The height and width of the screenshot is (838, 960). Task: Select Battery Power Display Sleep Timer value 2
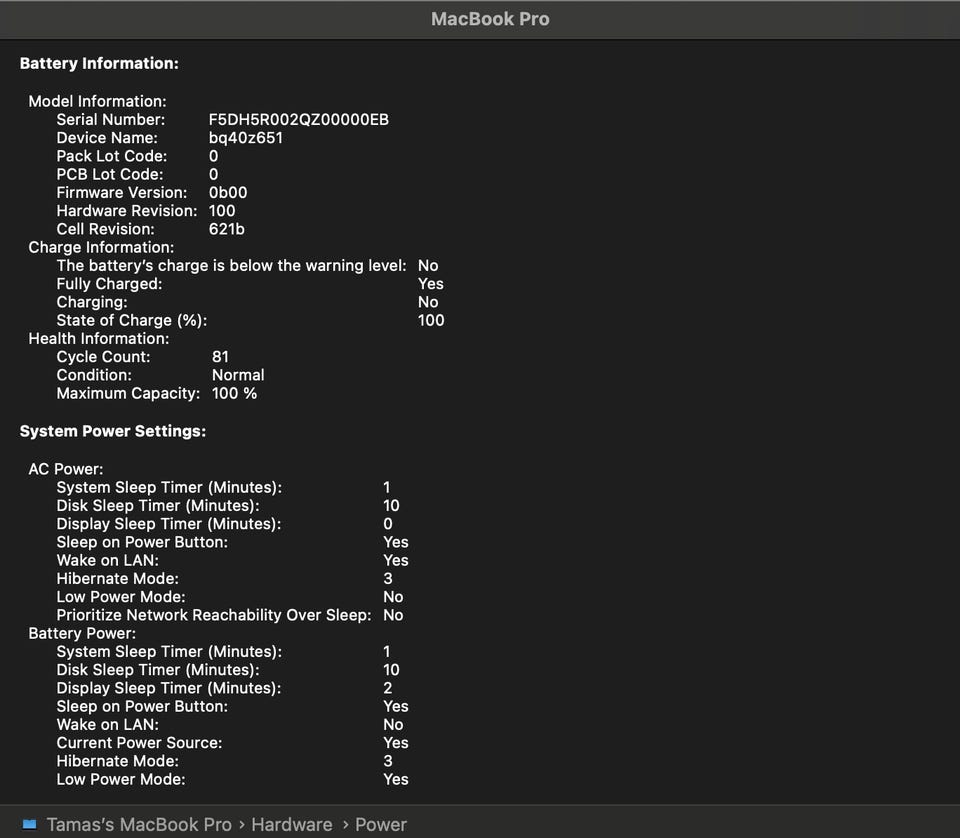pos(388,688)
